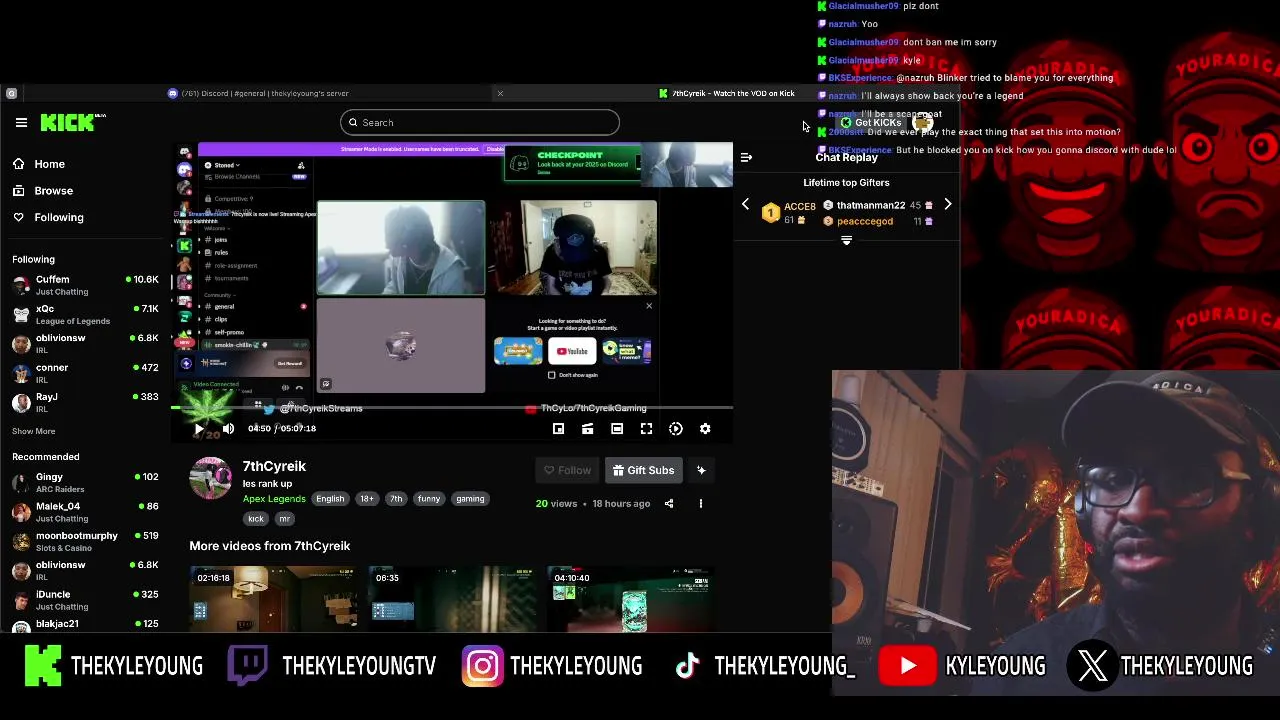The image size is (1280, 720).
Task: Close the Discord browser tab
Action: 500,93
